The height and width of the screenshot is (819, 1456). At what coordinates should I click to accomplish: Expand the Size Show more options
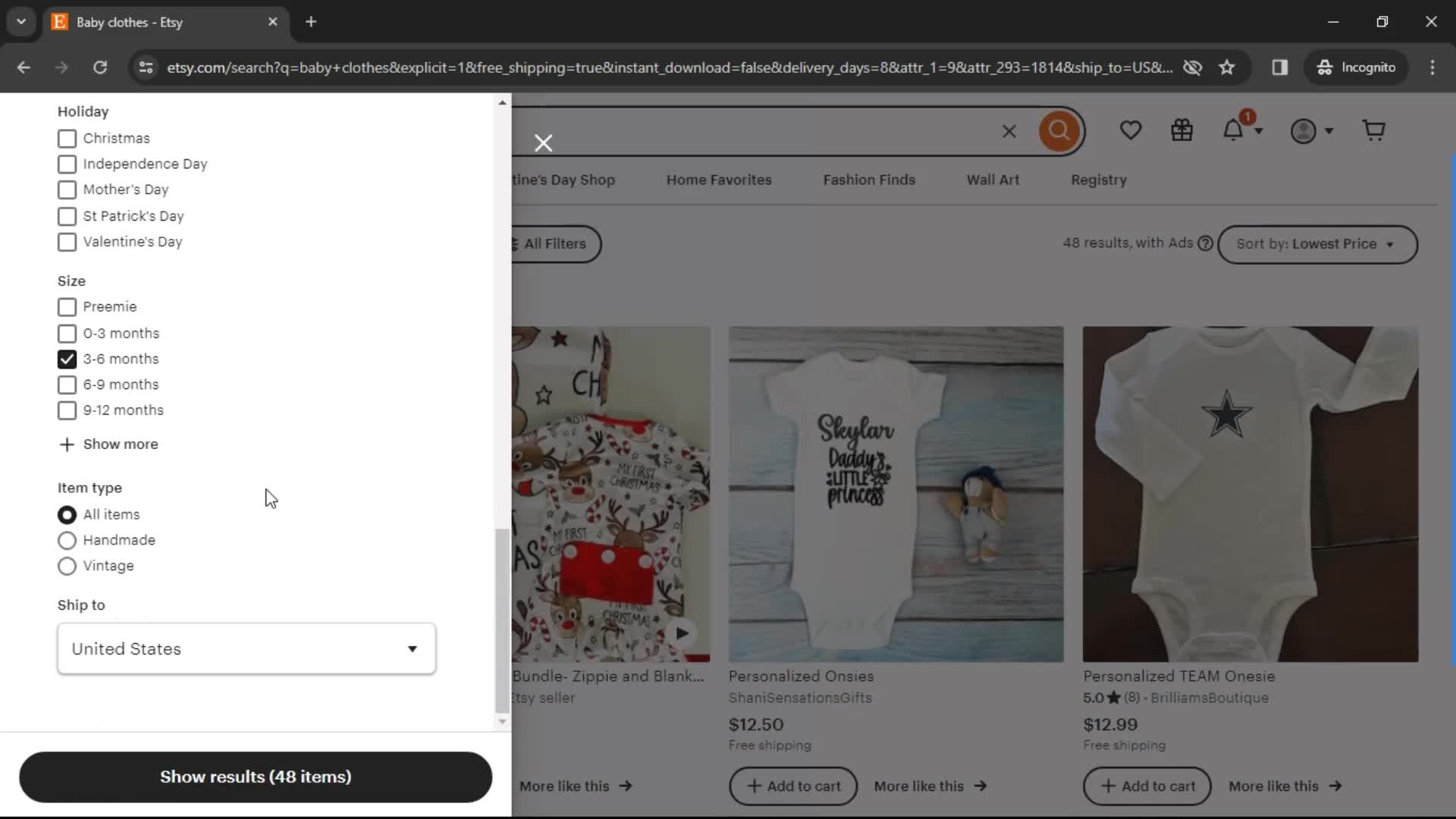[x=108, y=444]
